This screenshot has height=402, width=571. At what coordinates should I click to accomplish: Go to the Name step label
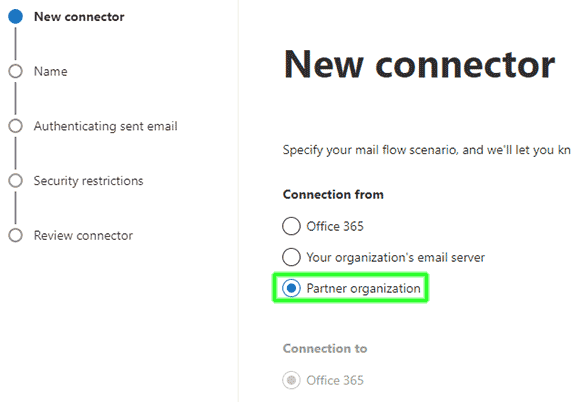click(51, 71)
